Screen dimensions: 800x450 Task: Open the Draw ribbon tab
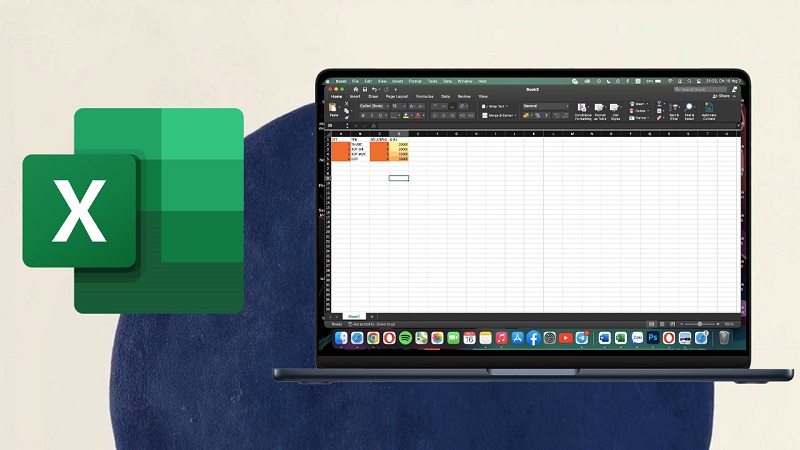point(373,96)
